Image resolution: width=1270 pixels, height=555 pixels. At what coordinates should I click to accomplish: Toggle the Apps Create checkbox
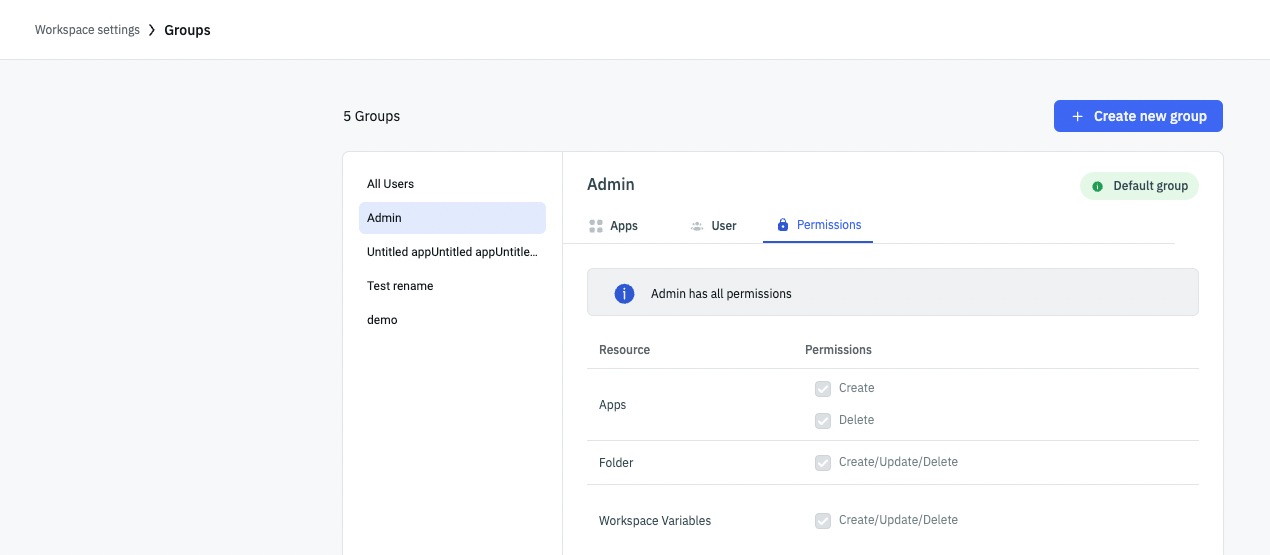[823, 389]
